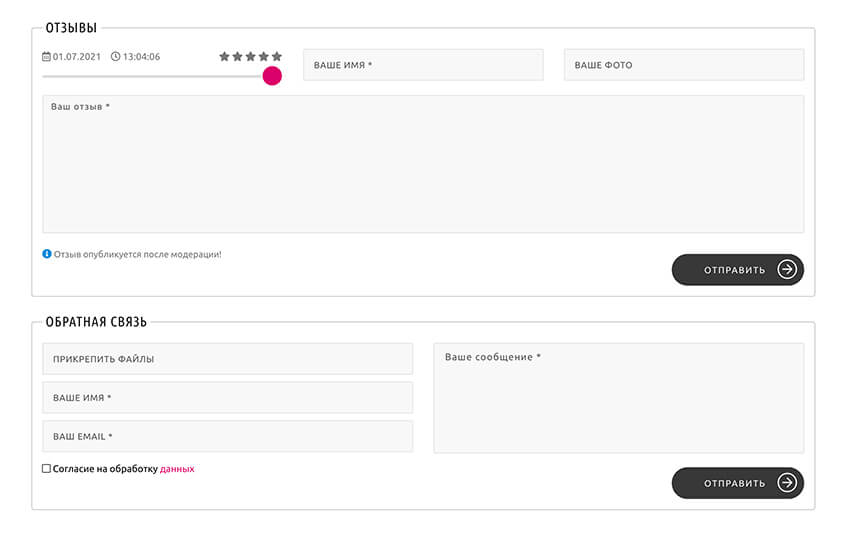Click the arrow icon in the Обратная связь send button
The width and height of the screenshot is (848, 537).
787,483
